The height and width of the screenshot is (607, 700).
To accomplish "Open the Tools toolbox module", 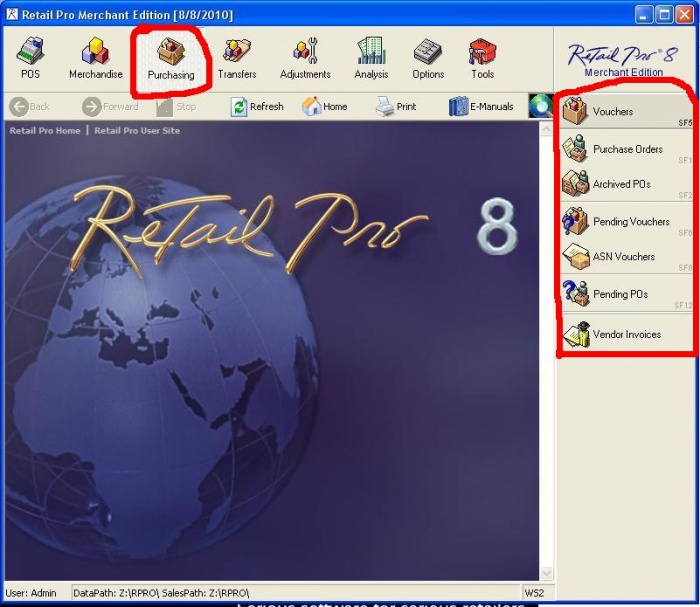I will [483, 58].
